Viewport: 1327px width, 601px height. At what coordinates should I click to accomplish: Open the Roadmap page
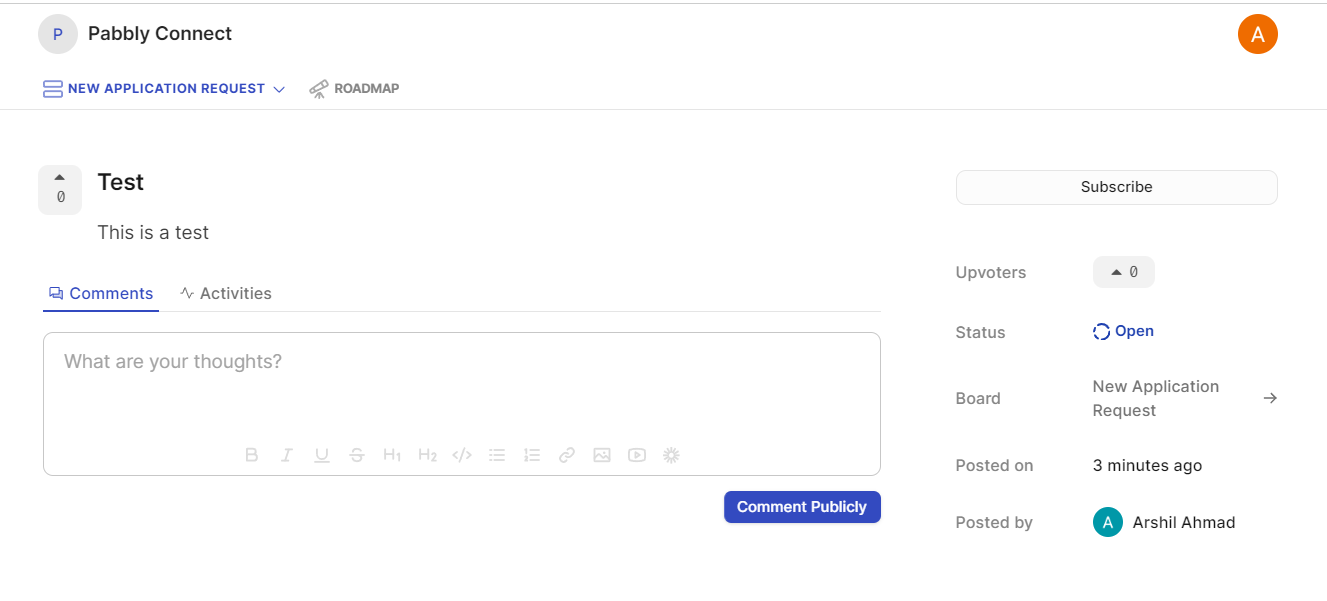pos(354,89)
